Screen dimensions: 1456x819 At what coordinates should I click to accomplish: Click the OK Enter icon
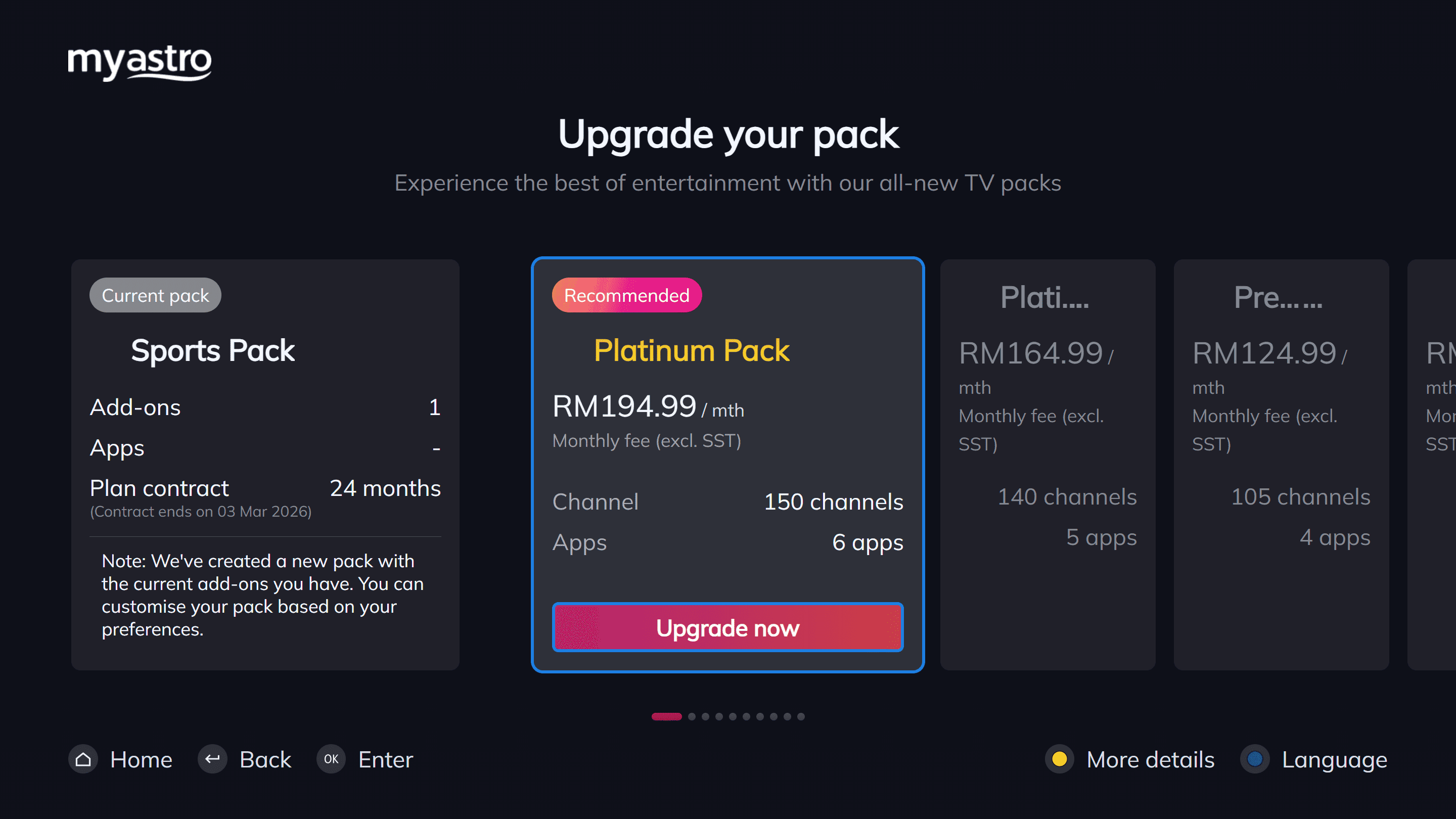click(331, 759)
